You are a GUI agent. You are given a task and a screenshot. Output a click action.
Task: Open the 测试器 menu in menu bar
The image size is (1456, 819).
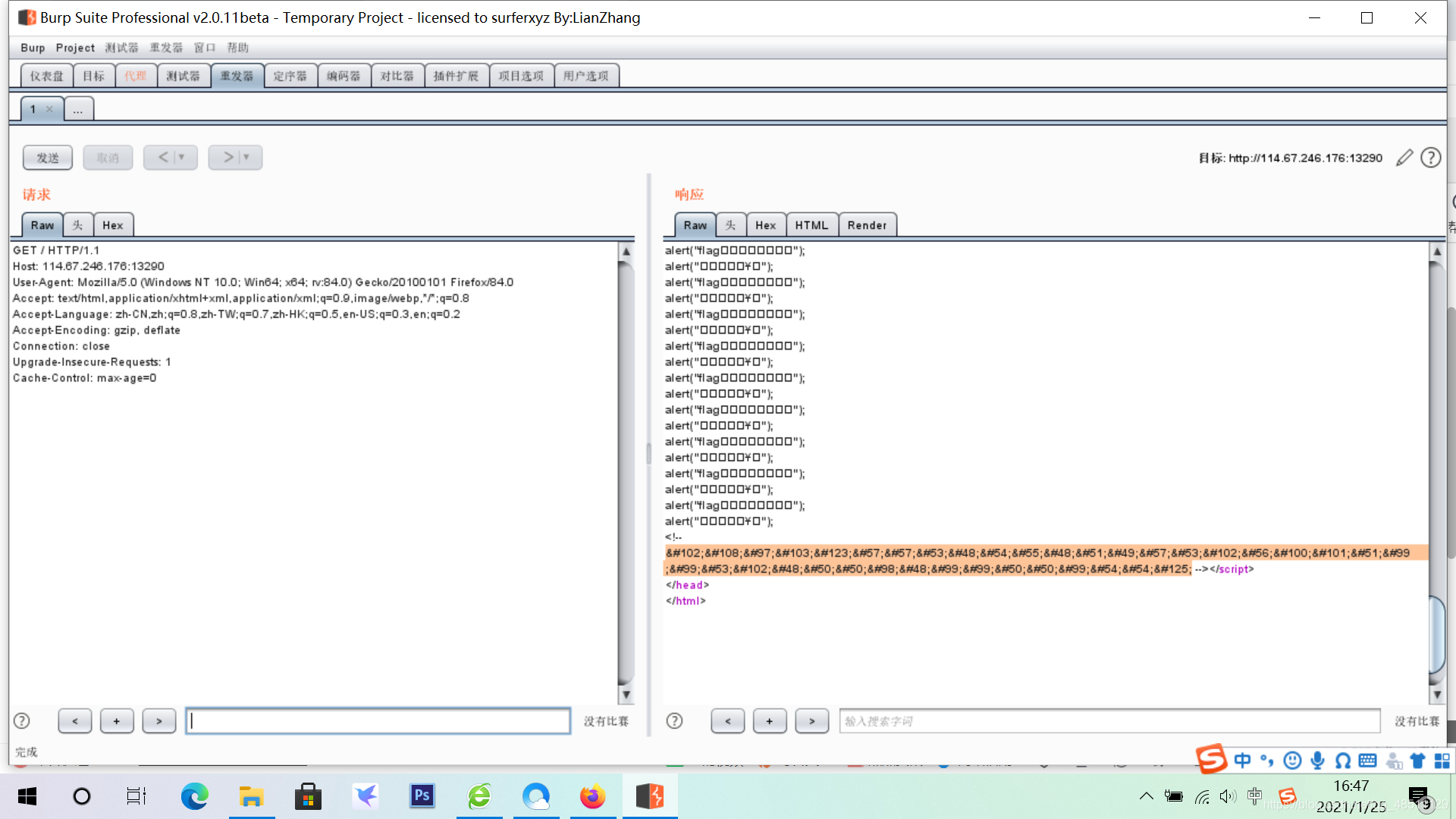122,48
